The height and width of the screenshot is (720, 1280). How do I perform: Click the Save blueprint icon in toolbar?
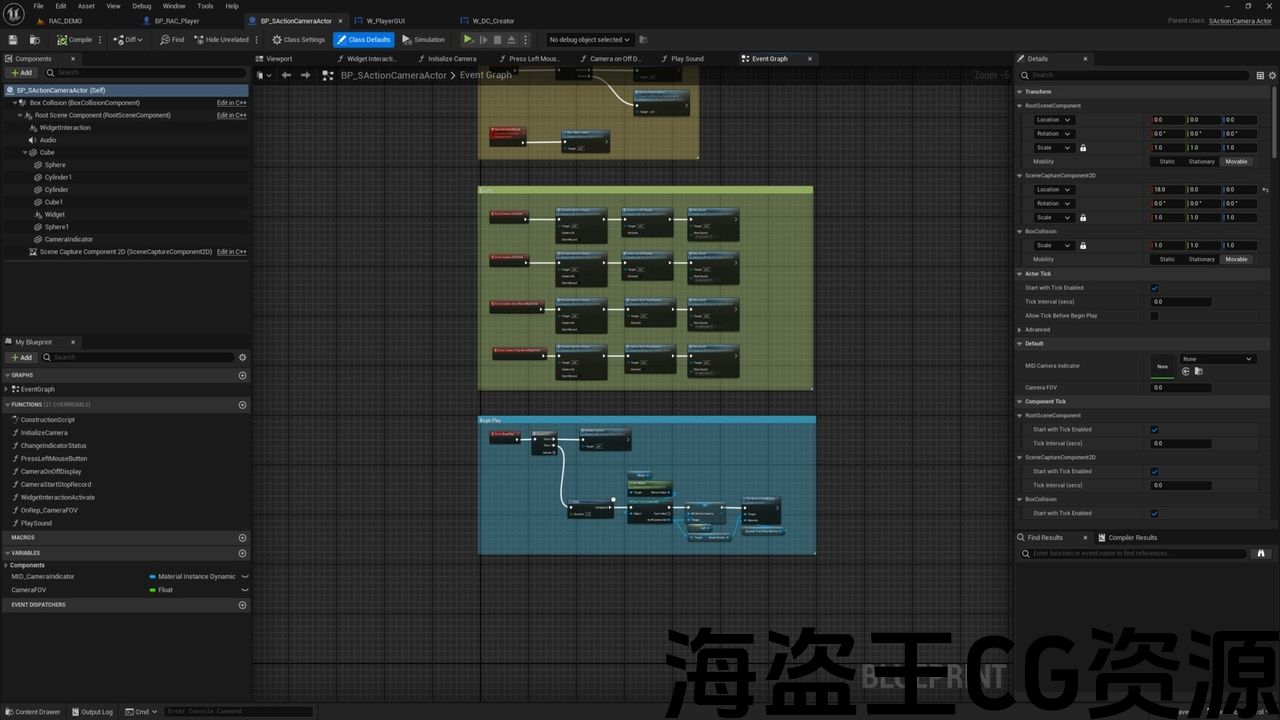click(13, 40)
